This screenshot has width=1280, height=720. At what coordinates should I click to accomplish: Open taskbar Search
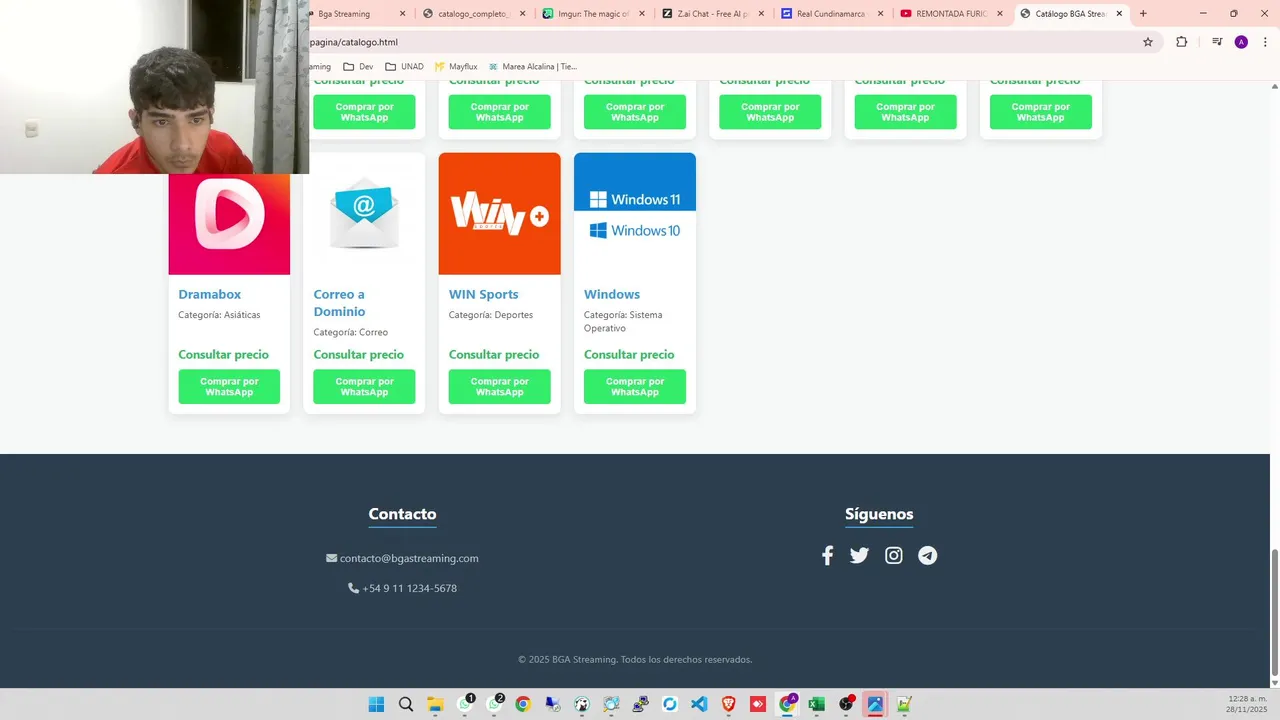[406, 704]
